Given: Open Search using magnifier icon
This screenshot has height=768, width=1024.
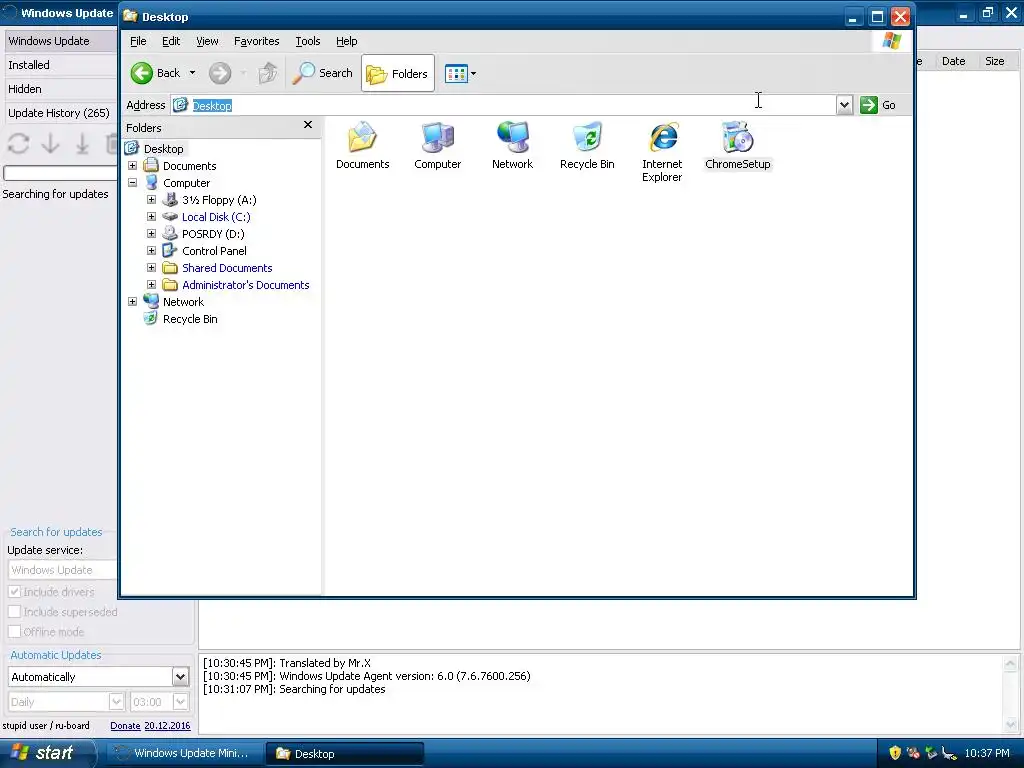Looking at the screenshot, I should [303, 73].
